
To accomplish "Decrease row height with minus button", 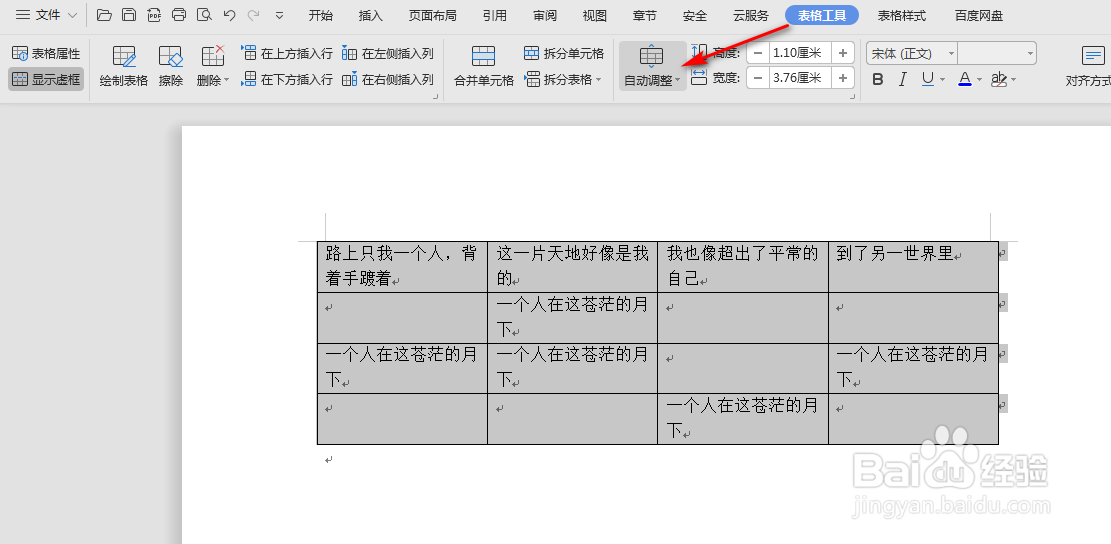I will pyautogui.click(x=758, y=52).
